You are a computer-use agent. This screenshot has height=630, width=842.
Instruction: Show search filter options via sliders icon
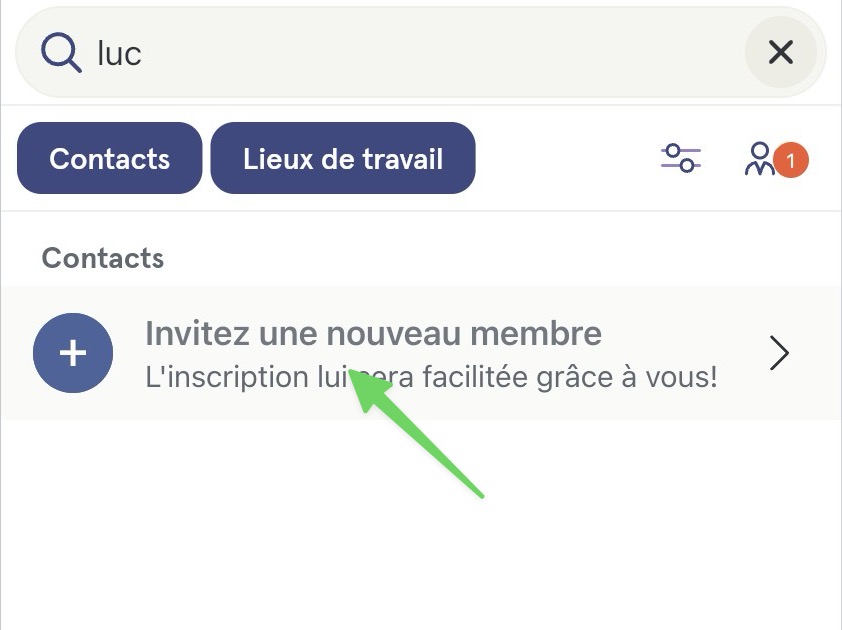[x=681, y=158]
